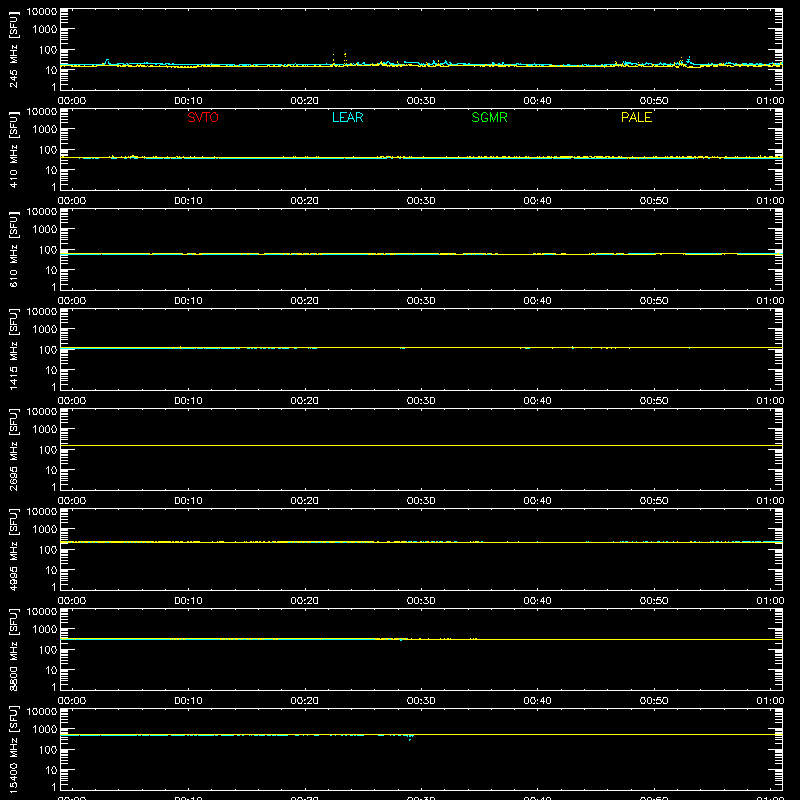Click the 10 tick of the 1415 MHz plot

(51, 370)
